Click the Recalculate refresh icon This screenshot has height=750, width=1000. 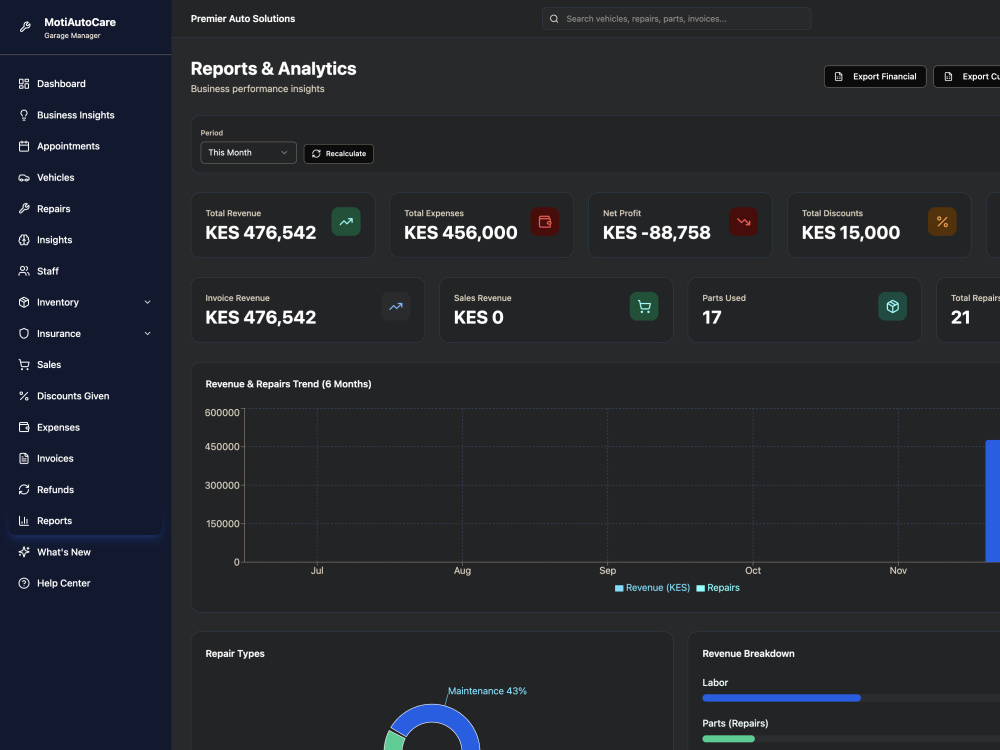point(316,154)
